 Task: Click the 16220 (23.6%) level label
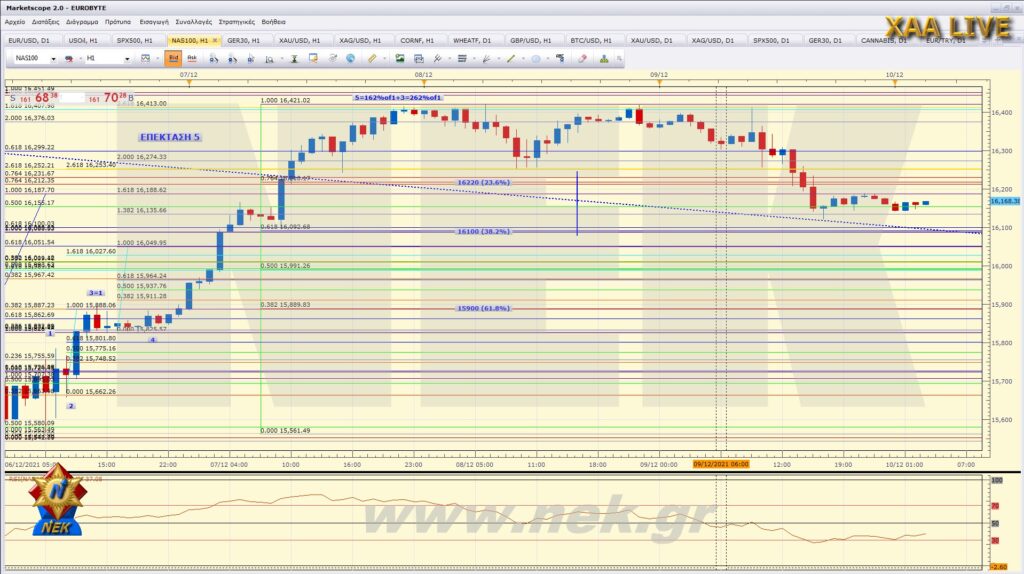[x=484, y=183]
